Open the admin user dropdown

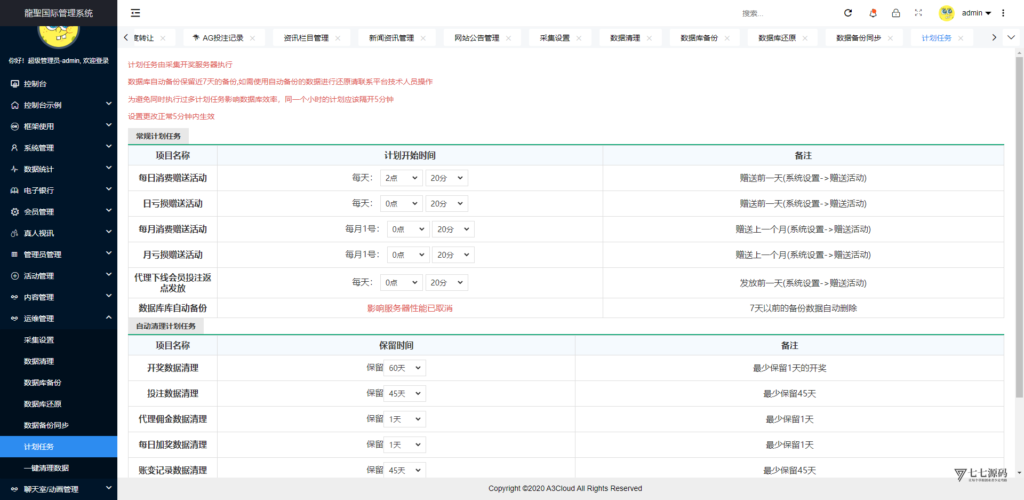click(x=977, y=13)
